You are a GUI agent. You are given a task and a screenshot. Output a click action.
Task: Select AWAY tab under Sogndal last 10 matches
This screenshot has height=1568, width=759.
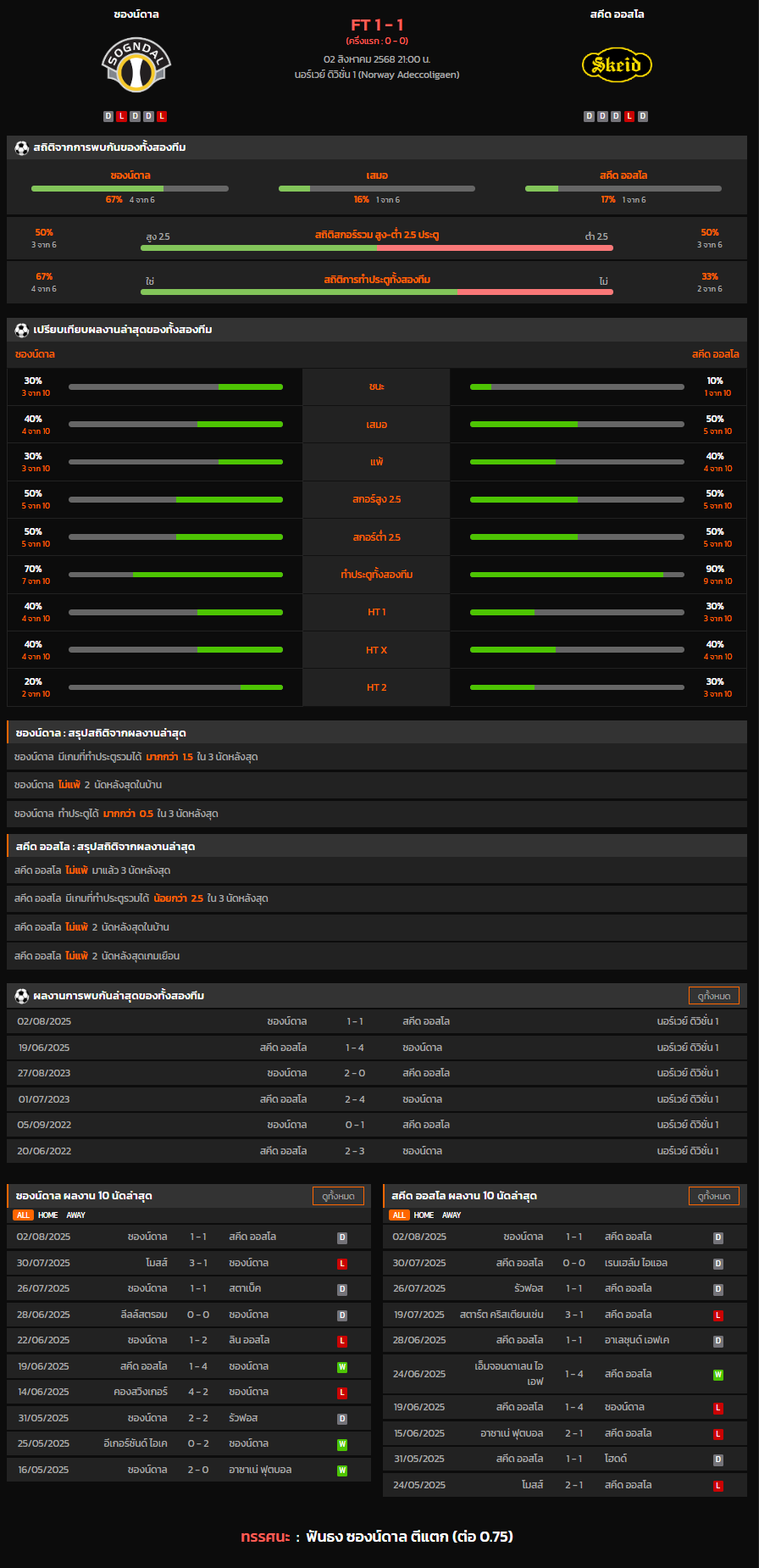[76, 1215]
